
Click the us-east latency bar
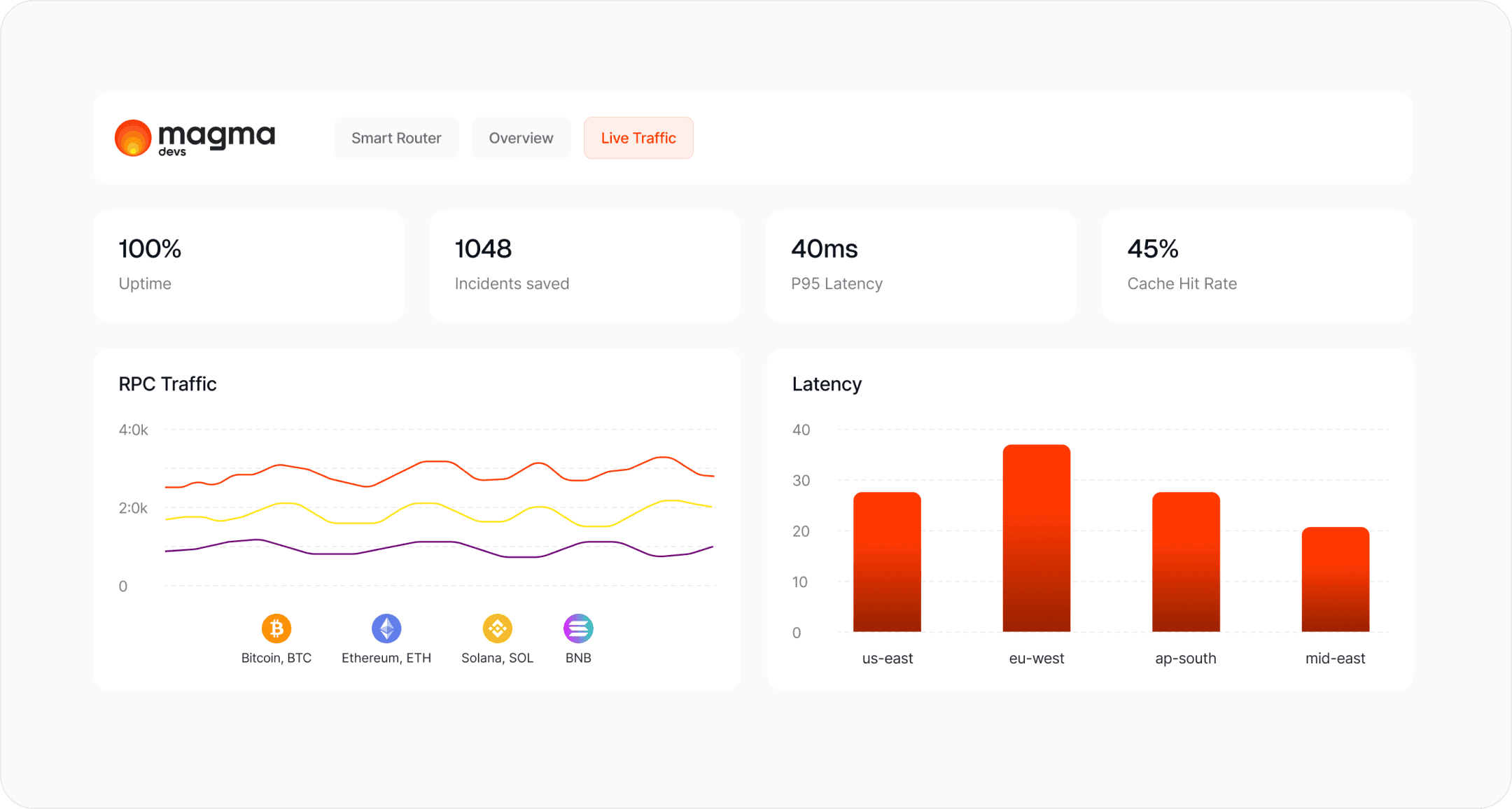click(x=887, y=562)
